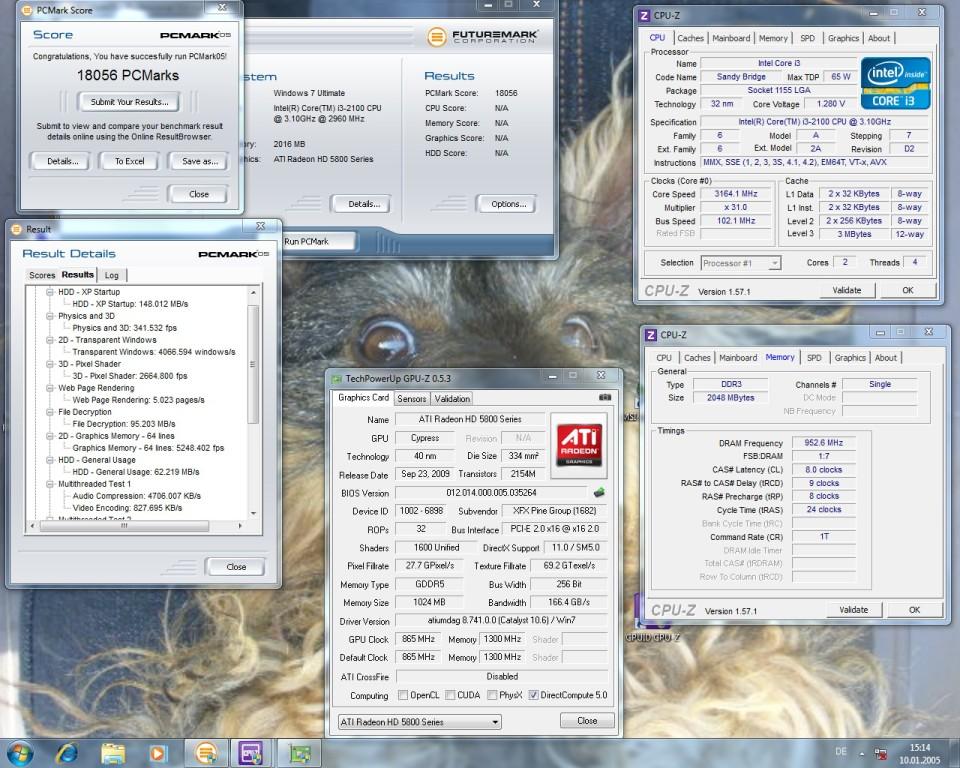The height and width of the screenshot is (768, 960).
Task: Open the Windows Start menu orb
Action: point(18,753)
